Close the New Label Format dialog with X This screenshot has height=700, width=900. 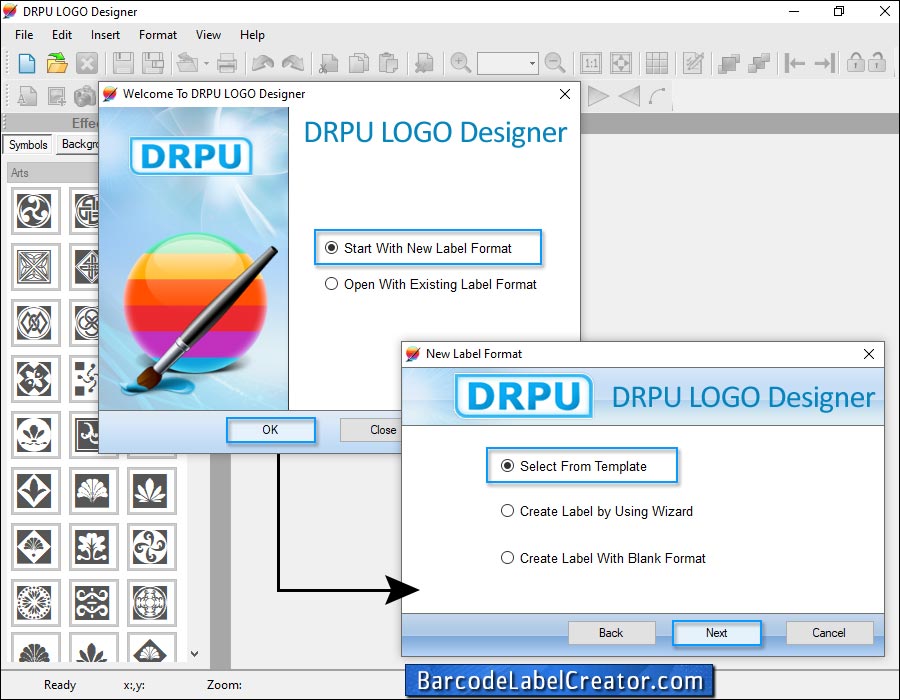pos(869,354)
